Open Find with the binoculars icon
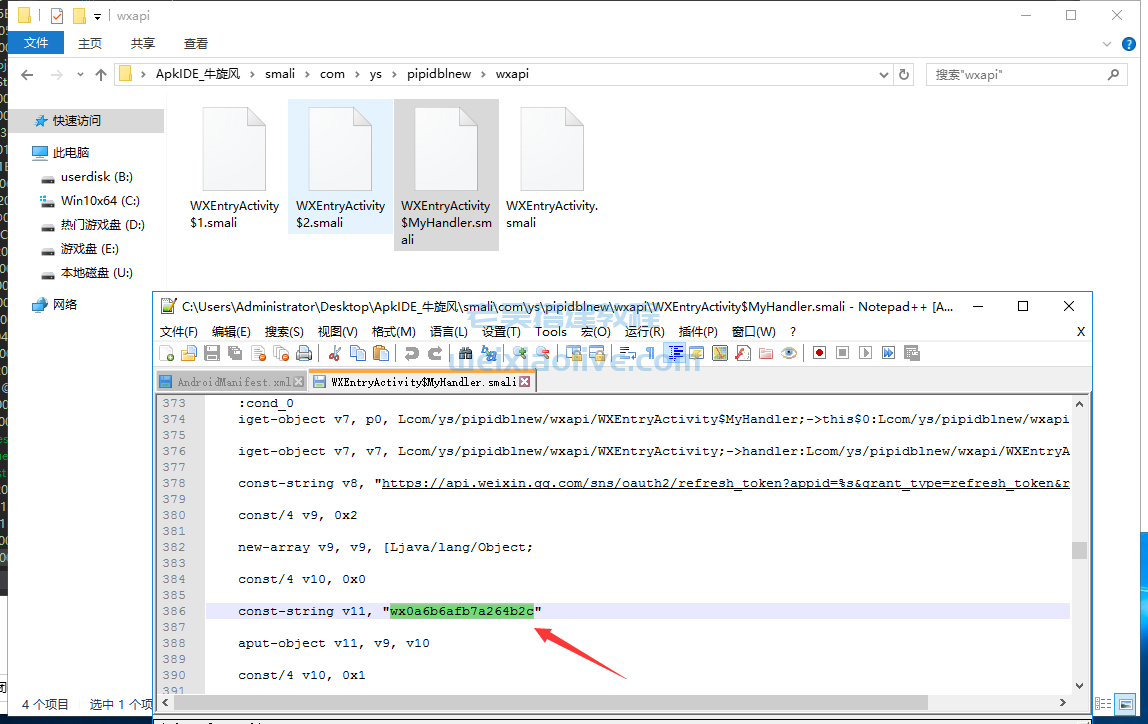Screen dimensions: 1148x724 pyautogui.click(x=465, y=353)
